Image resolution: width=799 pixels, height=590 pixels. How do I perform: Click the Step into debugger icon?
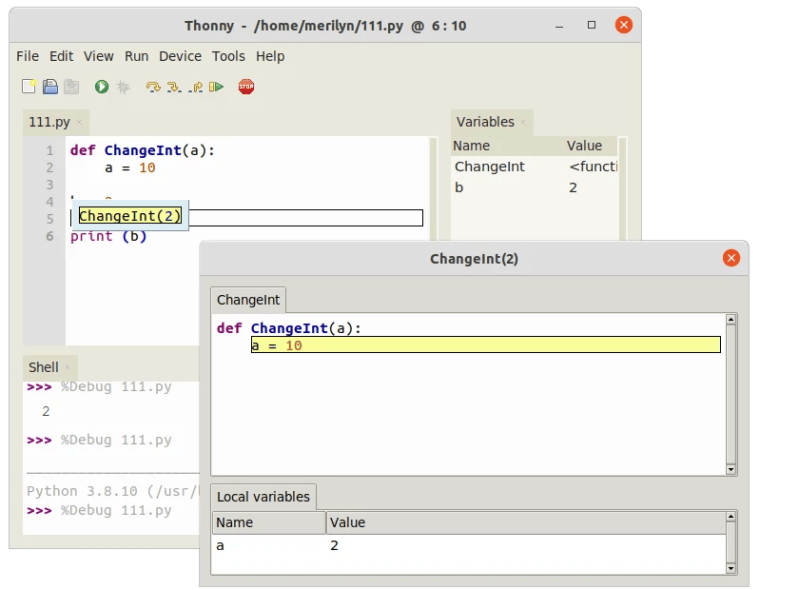pos(174,87)
